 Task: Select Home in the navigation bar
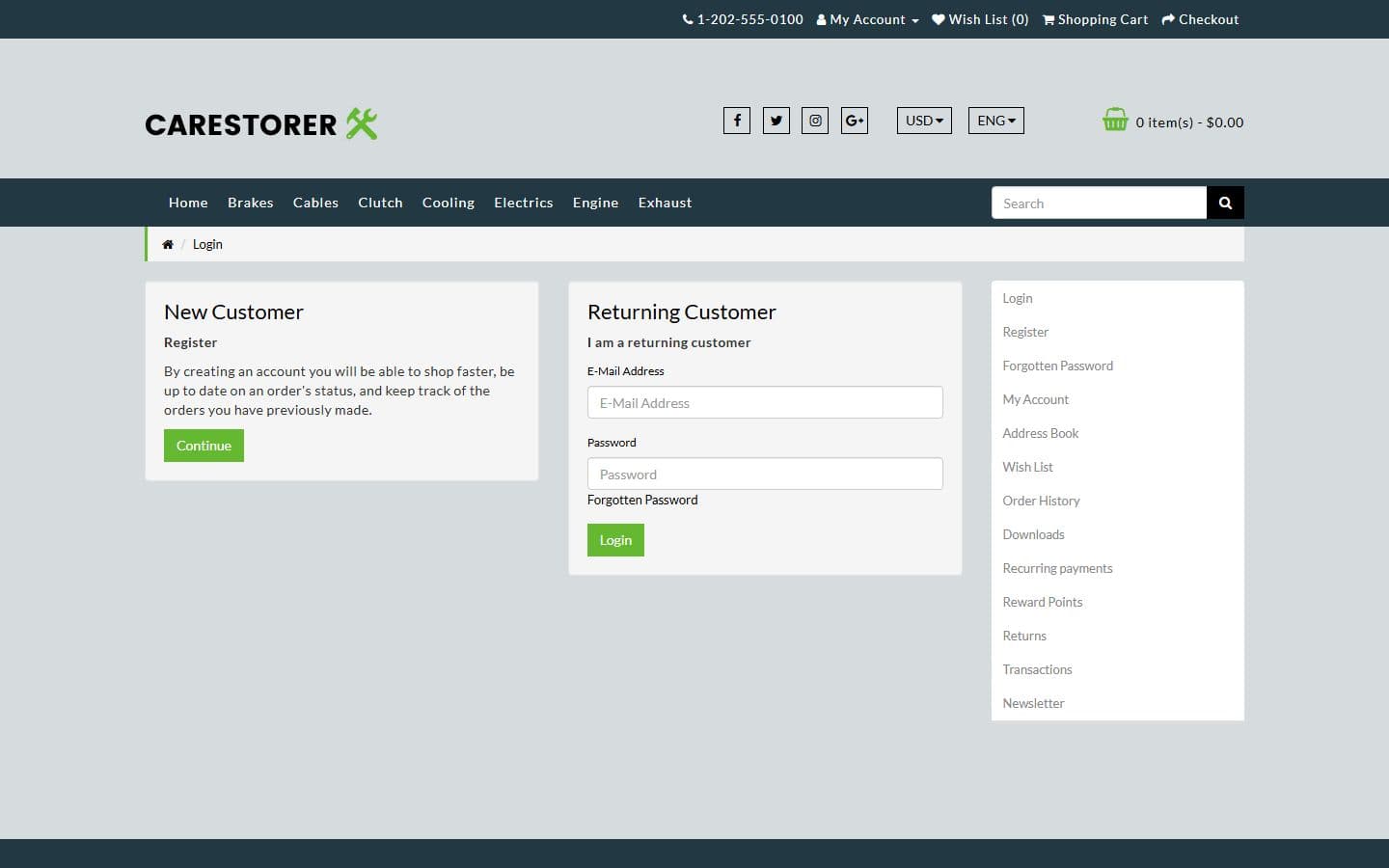point(188,203)
